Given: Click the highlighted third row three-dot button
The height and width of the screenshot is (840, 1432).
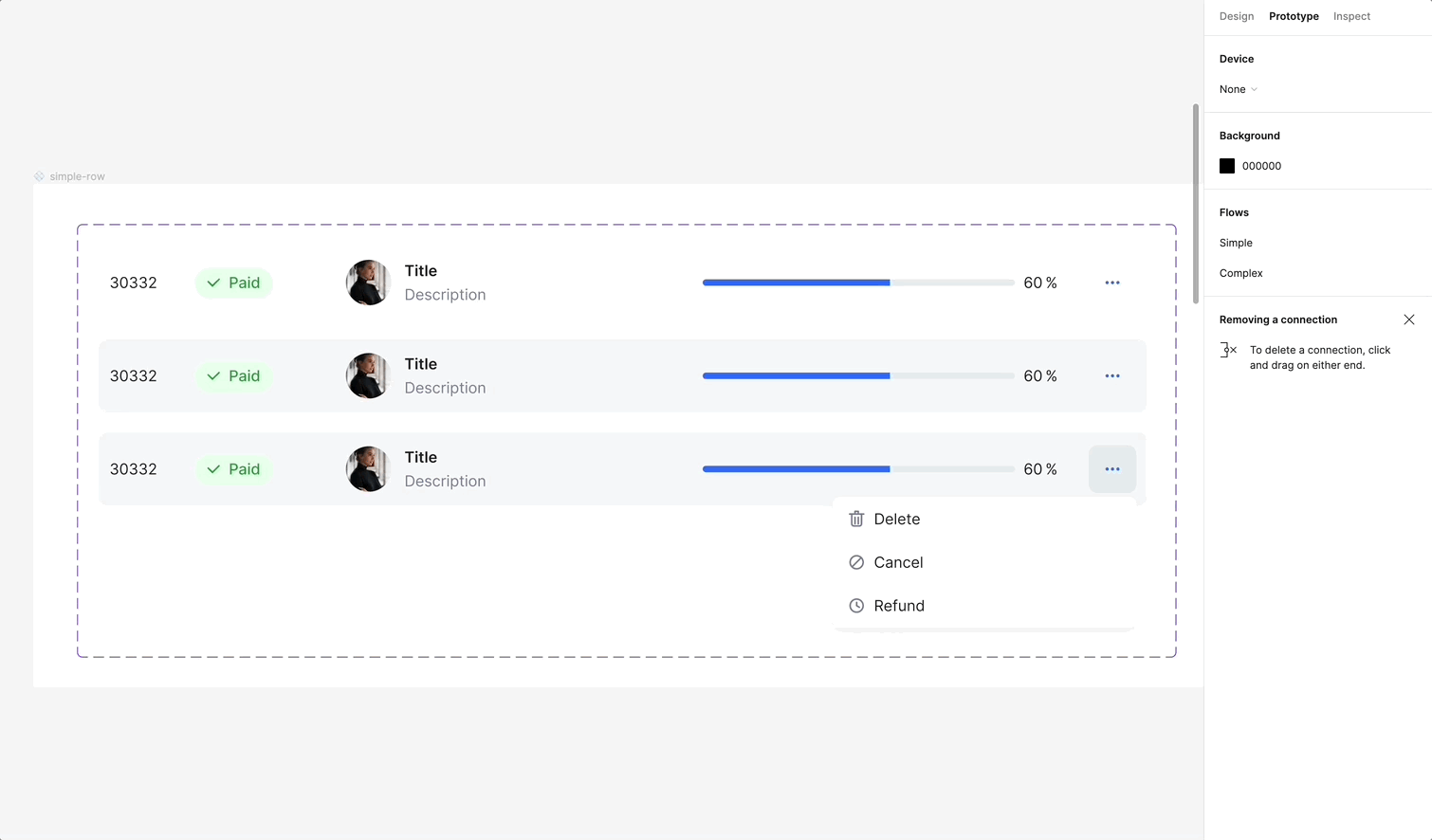Looking at the screenshot, I should pos(1112,469).
